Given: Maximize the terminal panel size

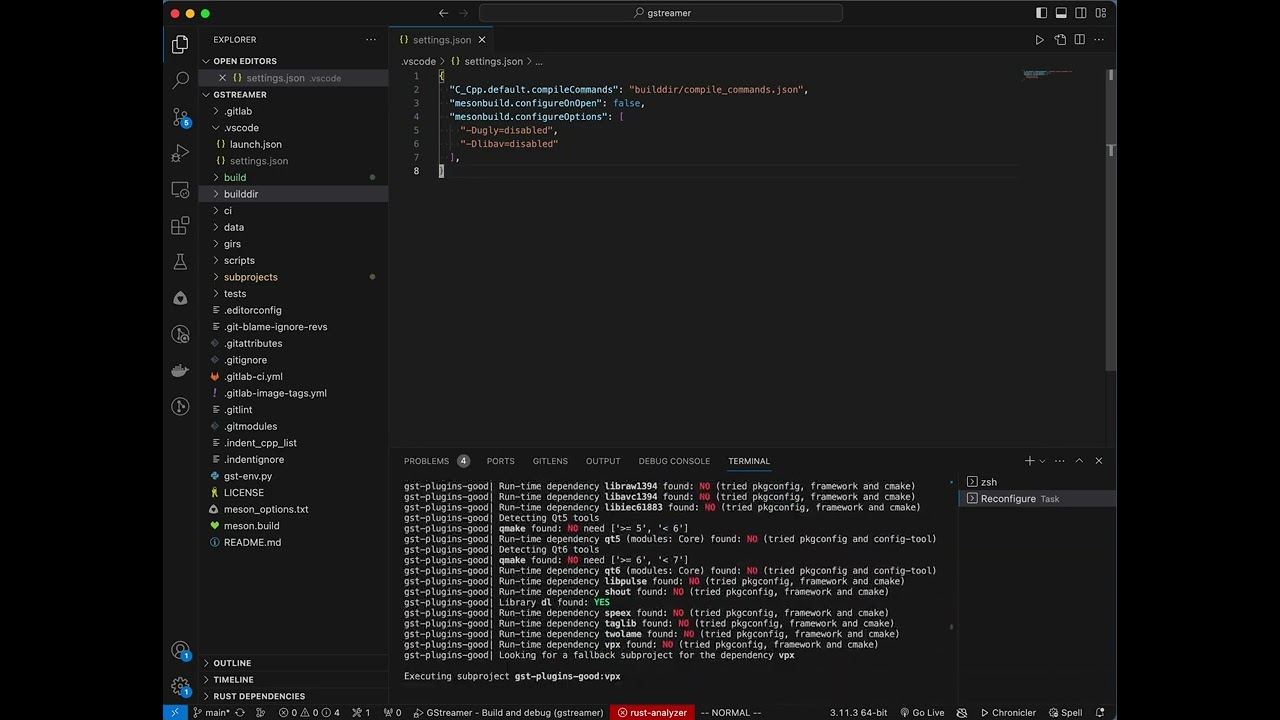Looking at the screenshot, I should (x=1079, y=461).
